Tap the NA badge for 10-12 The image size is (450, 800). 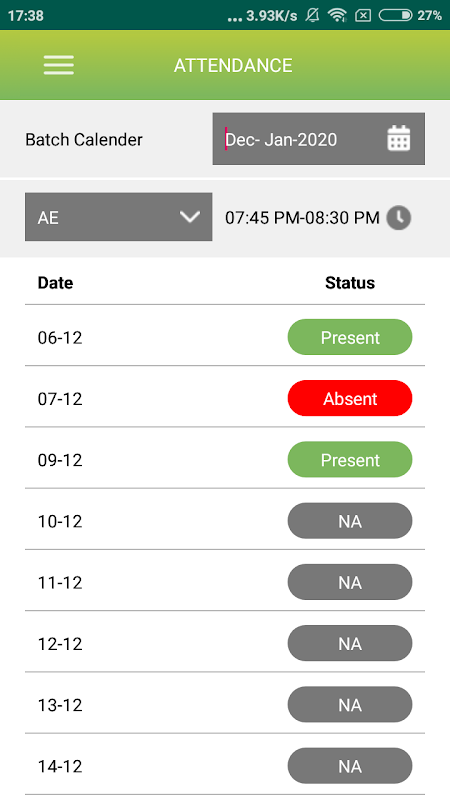(350, 521)
